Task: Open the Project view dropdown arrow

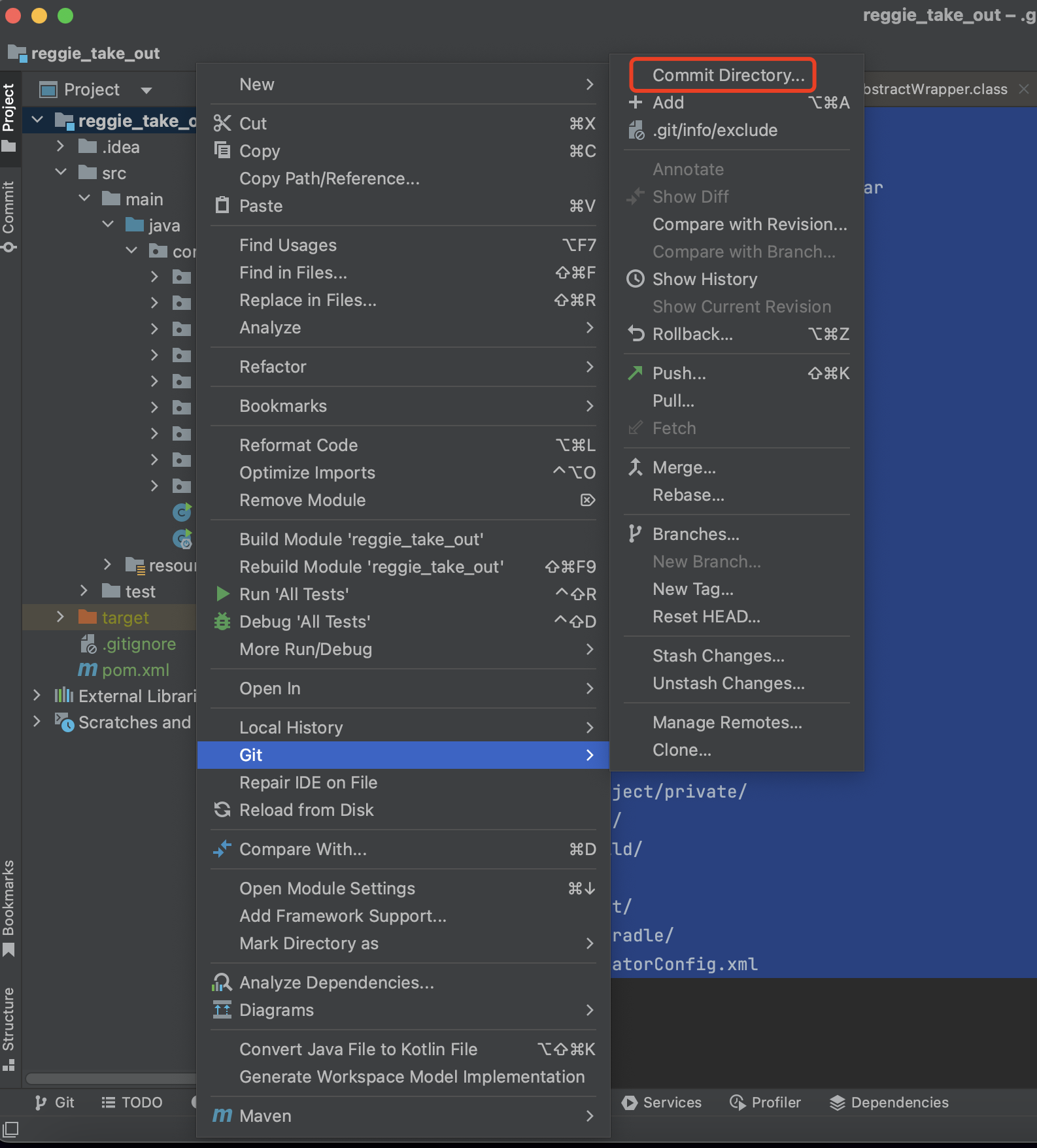Action: pos(146,90)
